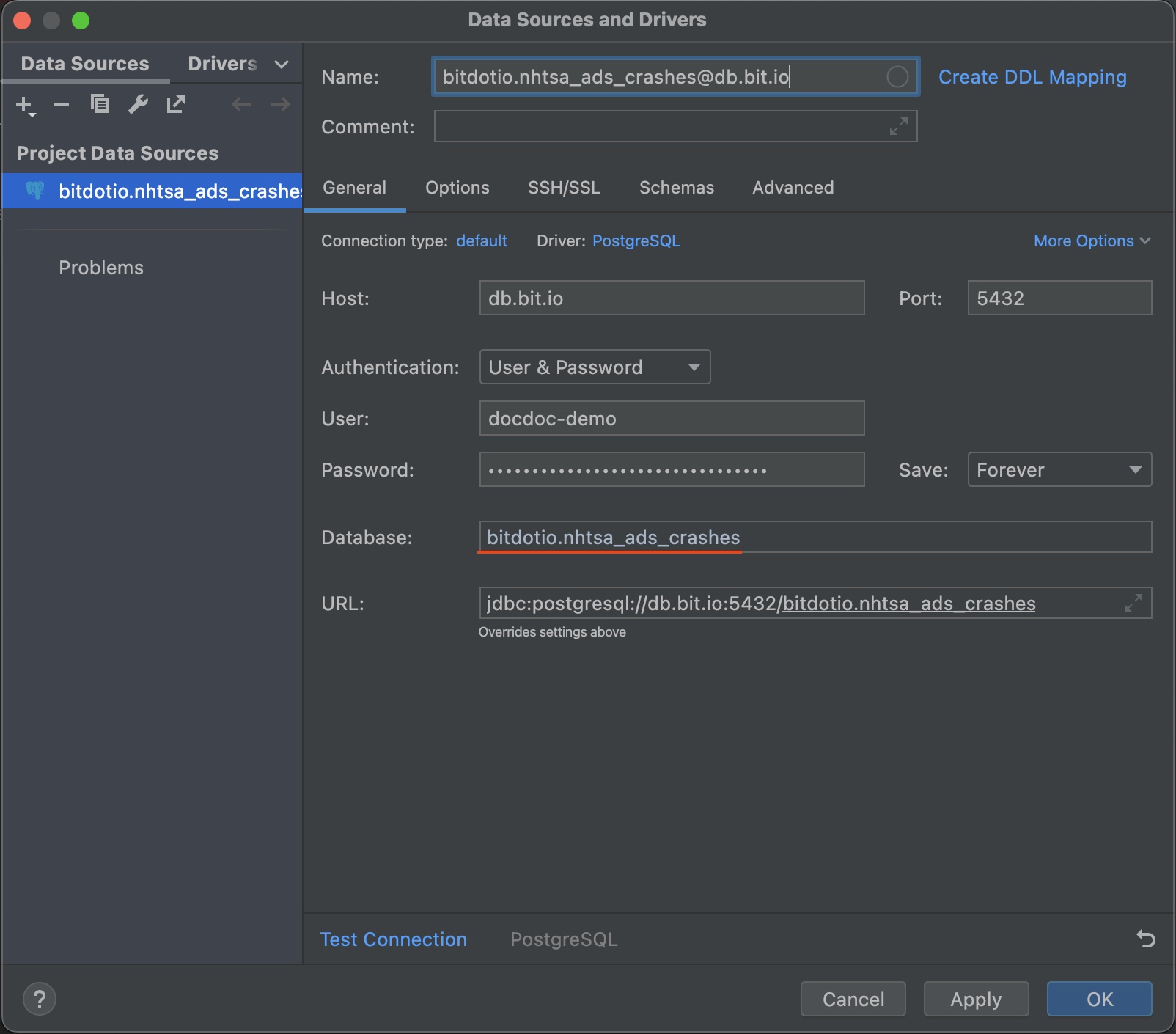The width and height of the screenshot is (1176, 1034).
Task: Click the PostgreSQL driver link
Action: (636, 241)
